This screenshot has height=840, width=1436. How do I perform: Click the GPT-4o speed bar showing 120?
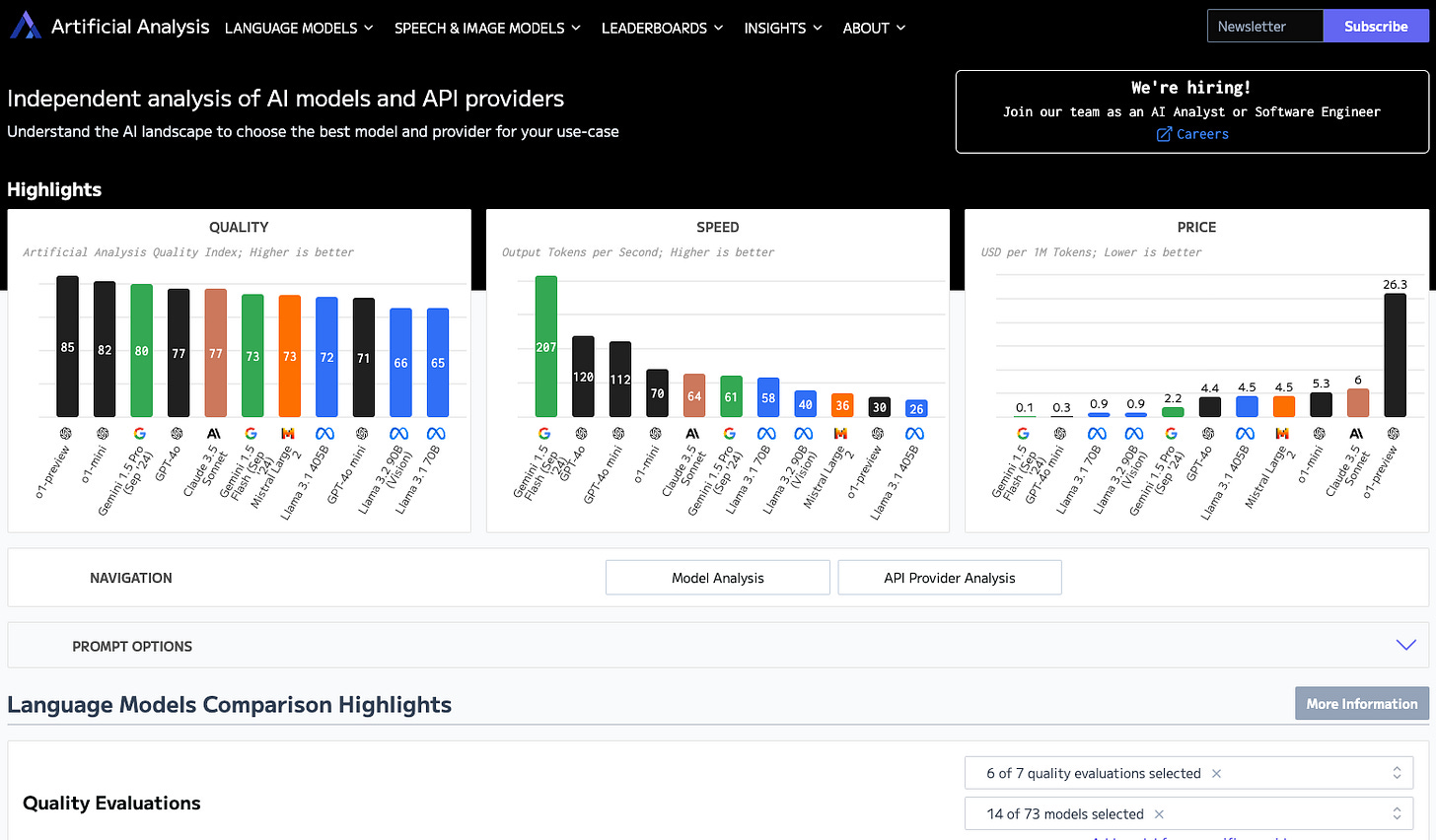583,377
